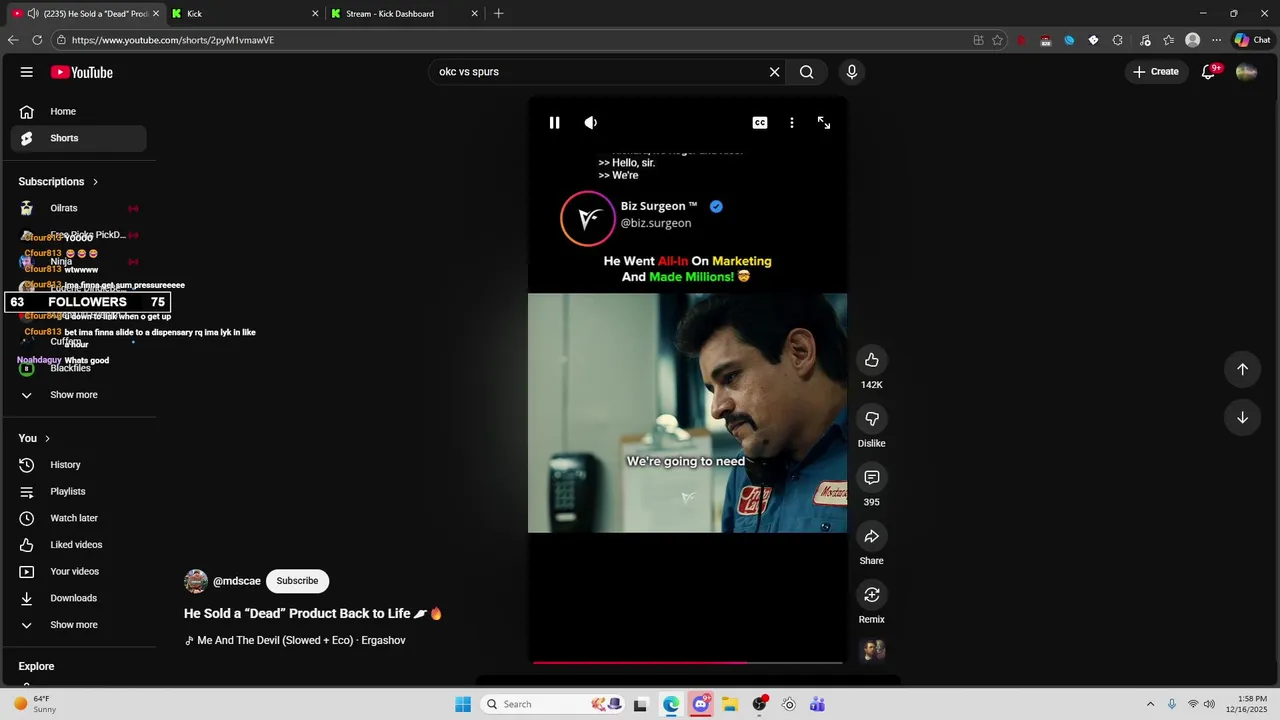The width and height of the screenshot is (1280, 720).
Task: Add this page to favorites star
Action: coord(997,40)
